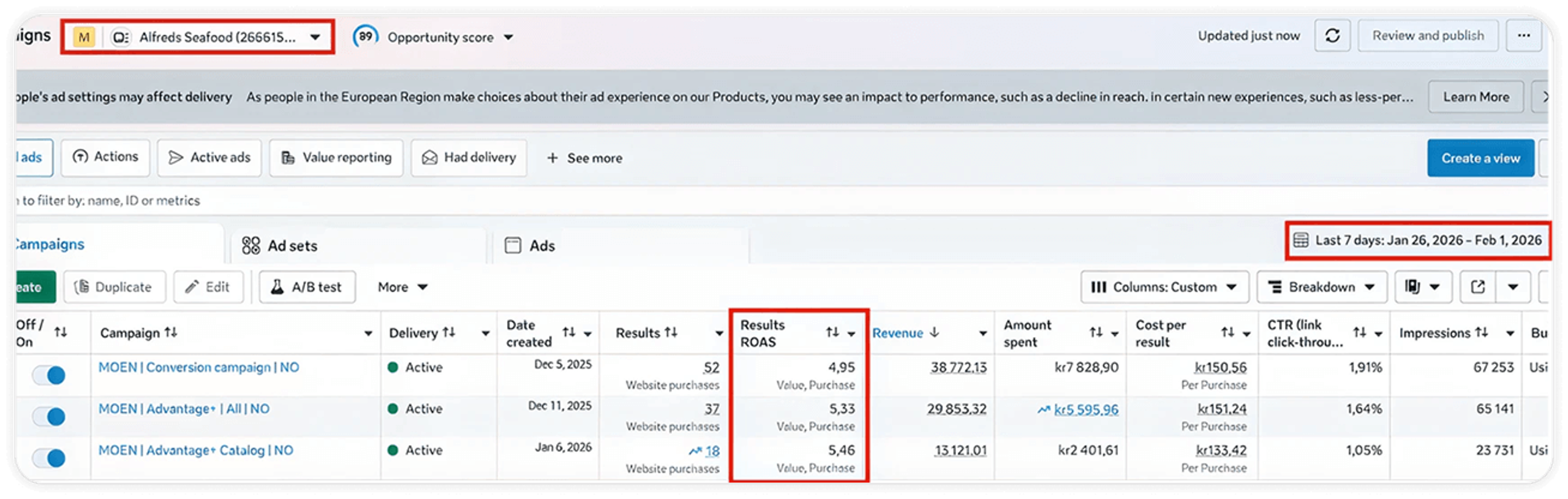Sort by CTR link click-through arrows

(x=1359, y=332)
